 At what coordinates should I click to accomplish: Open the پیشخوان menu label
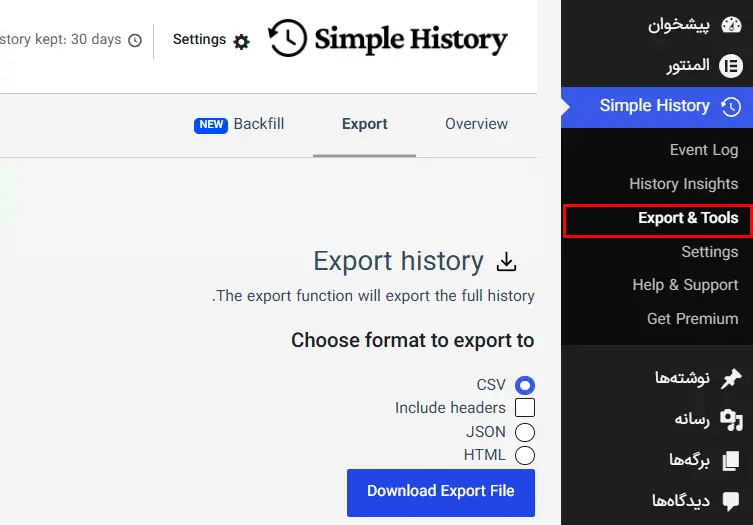pyautogui.click(x=679, y=25)
